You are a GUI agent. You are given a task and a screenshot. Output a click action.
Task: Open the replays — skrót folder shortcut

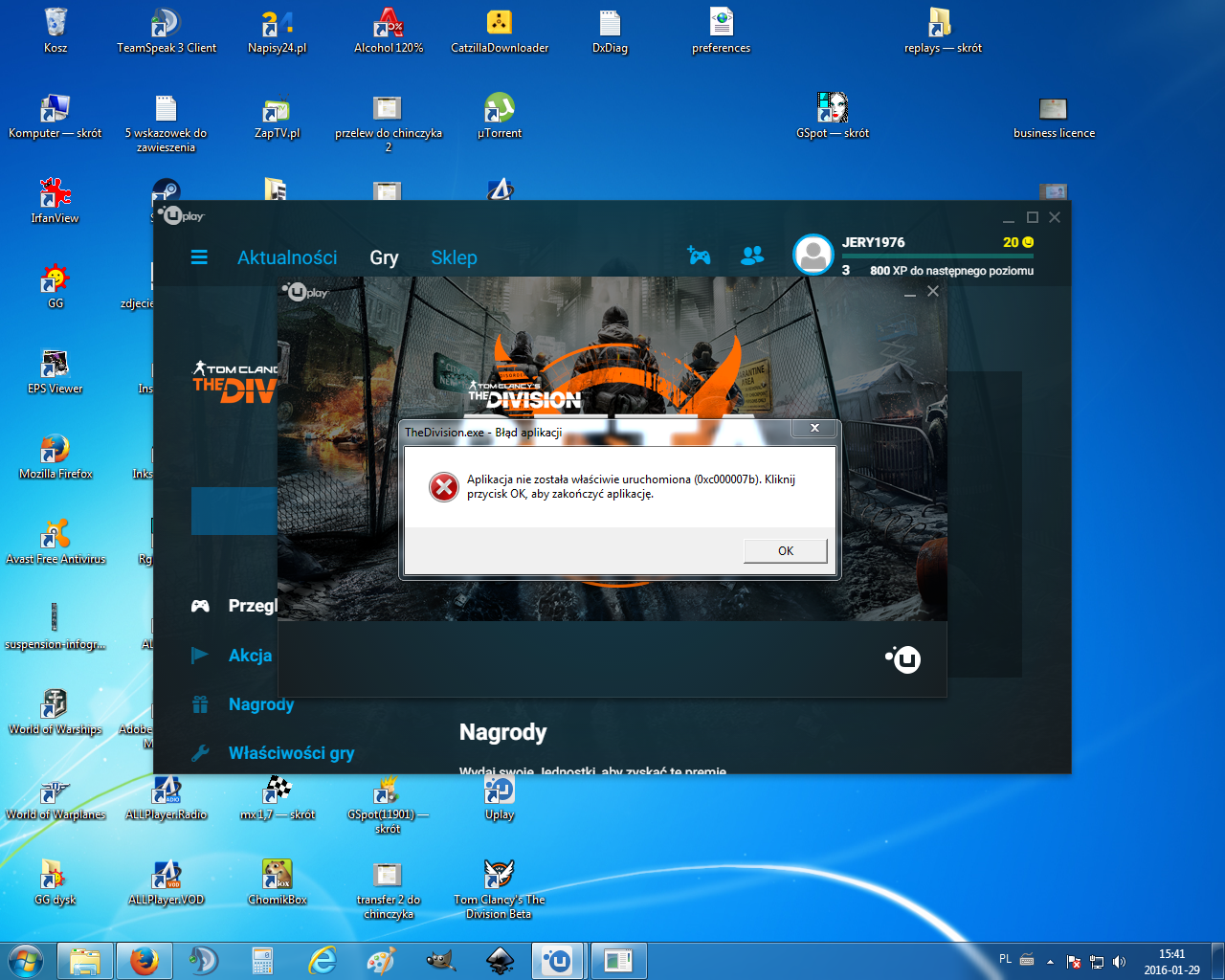click(943, 30)
